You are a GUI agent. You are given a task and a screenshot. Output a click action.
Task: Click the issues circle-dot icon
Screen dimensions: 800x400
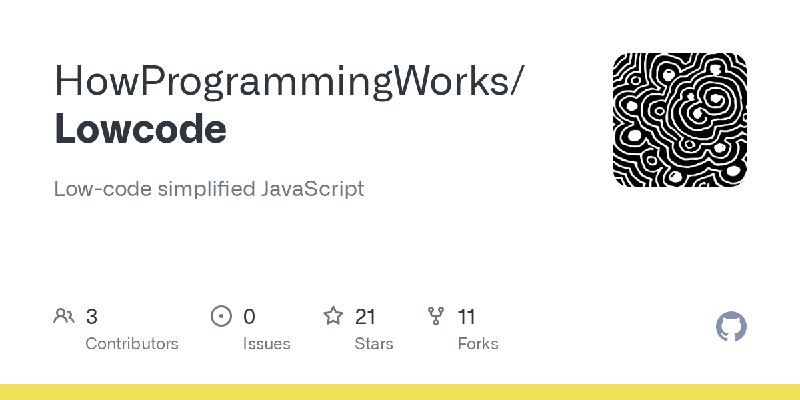pos(221,316)
